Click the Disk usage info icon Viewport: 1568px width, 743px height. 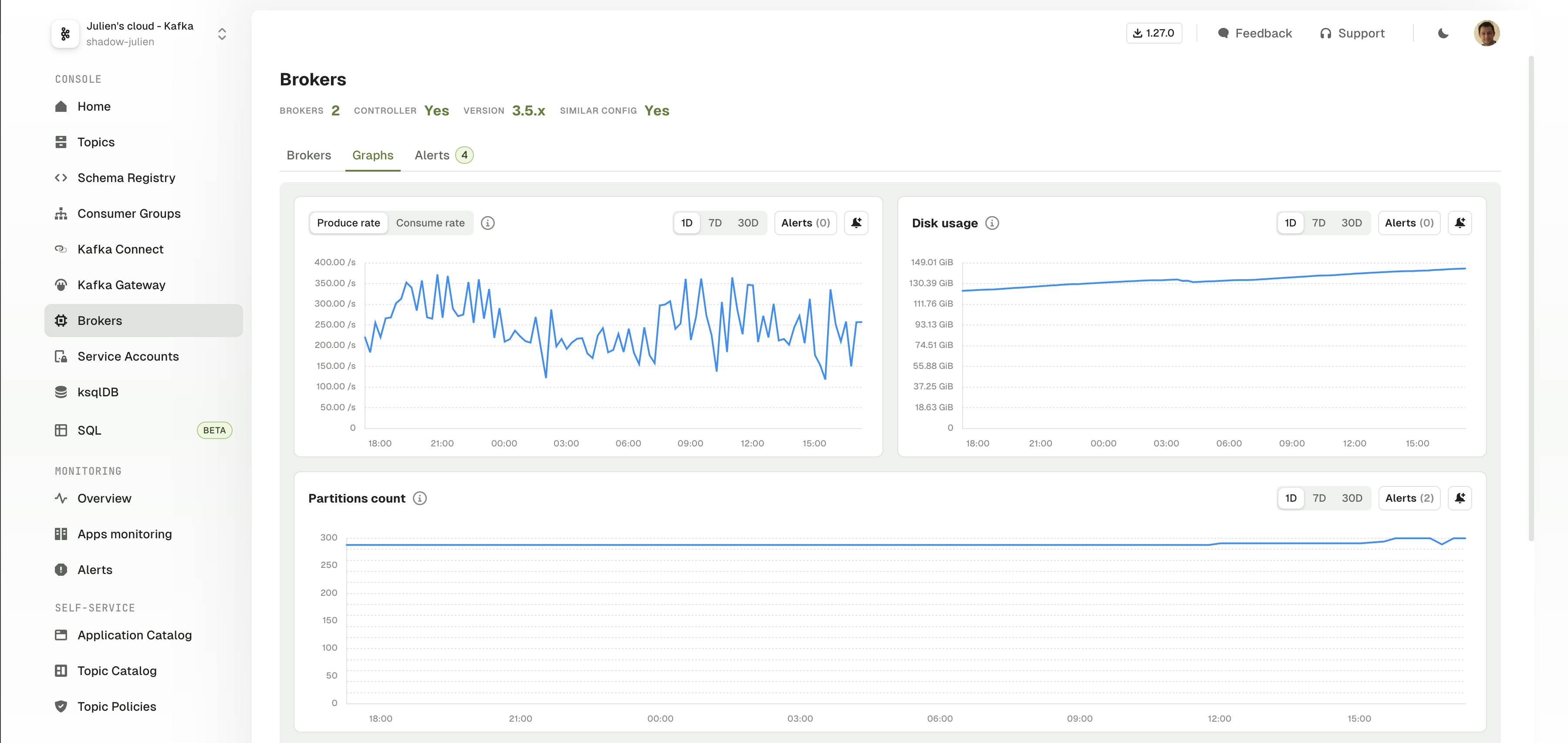tap(992, 223)
